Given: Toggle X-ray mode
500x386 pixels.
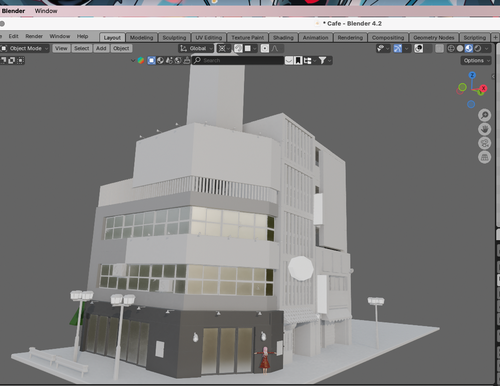Looking at the screenshot, I should [x=440, y=49].
